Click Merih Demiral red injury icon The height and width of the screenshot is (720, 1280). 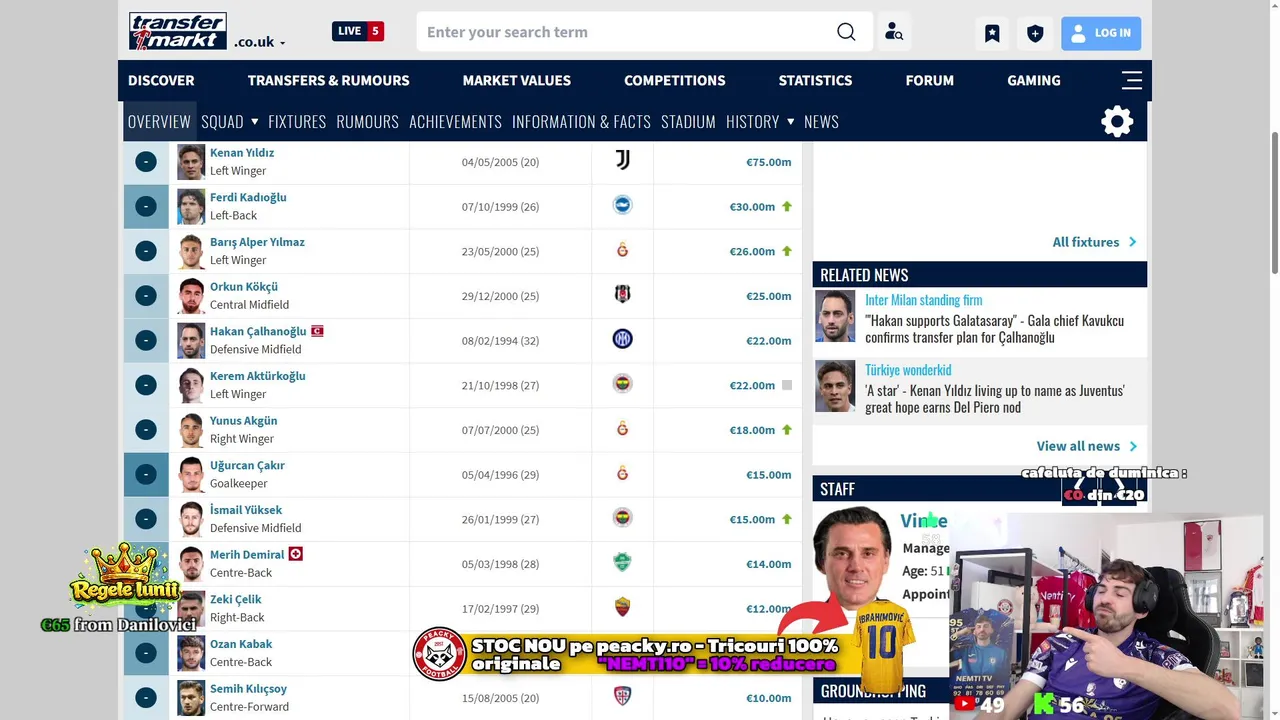295,554
